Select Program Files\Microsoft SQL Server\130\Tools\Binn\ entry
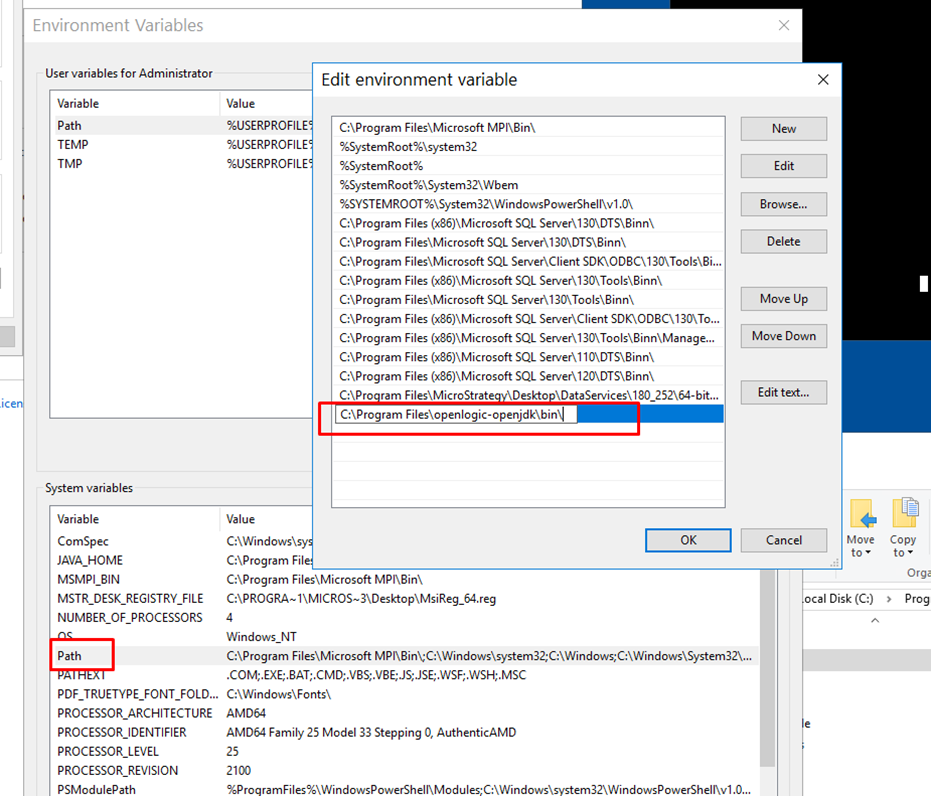Image resolution: width=931 pixels, height=796 pixels. 528,300
